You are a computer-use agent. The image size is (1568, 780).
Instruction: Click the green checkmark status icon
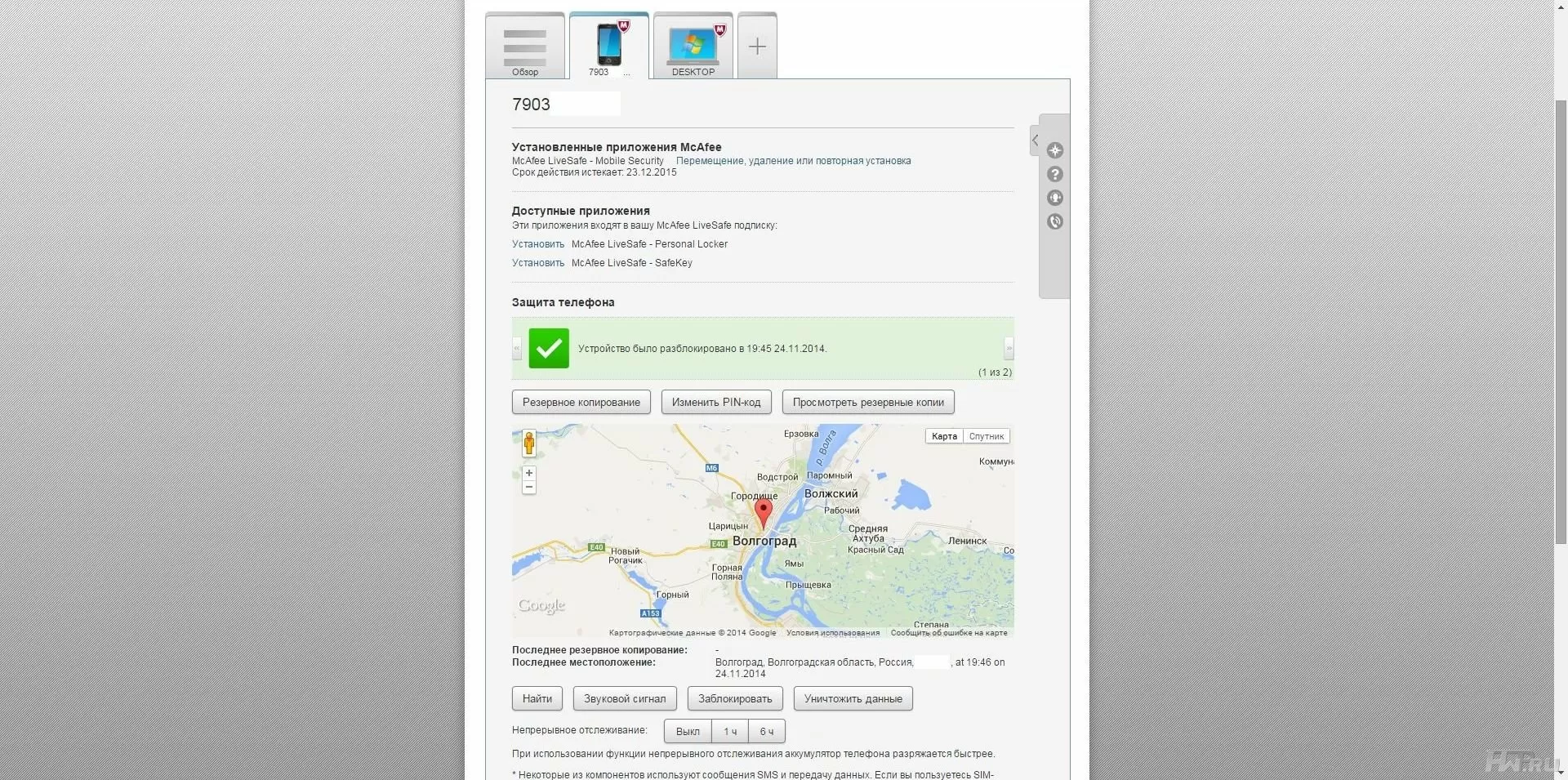tap(549, 349)
